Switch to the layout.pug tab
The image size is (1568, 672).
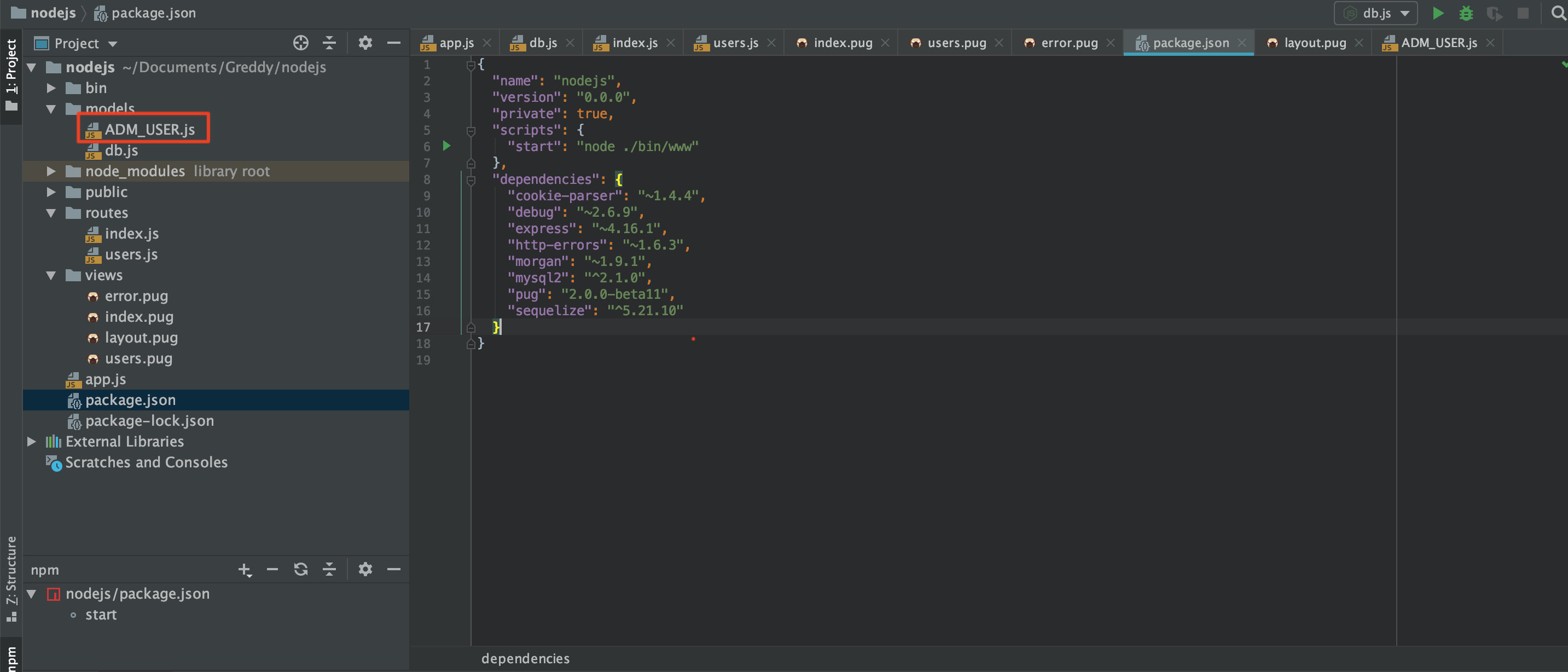click(1314, 43)
